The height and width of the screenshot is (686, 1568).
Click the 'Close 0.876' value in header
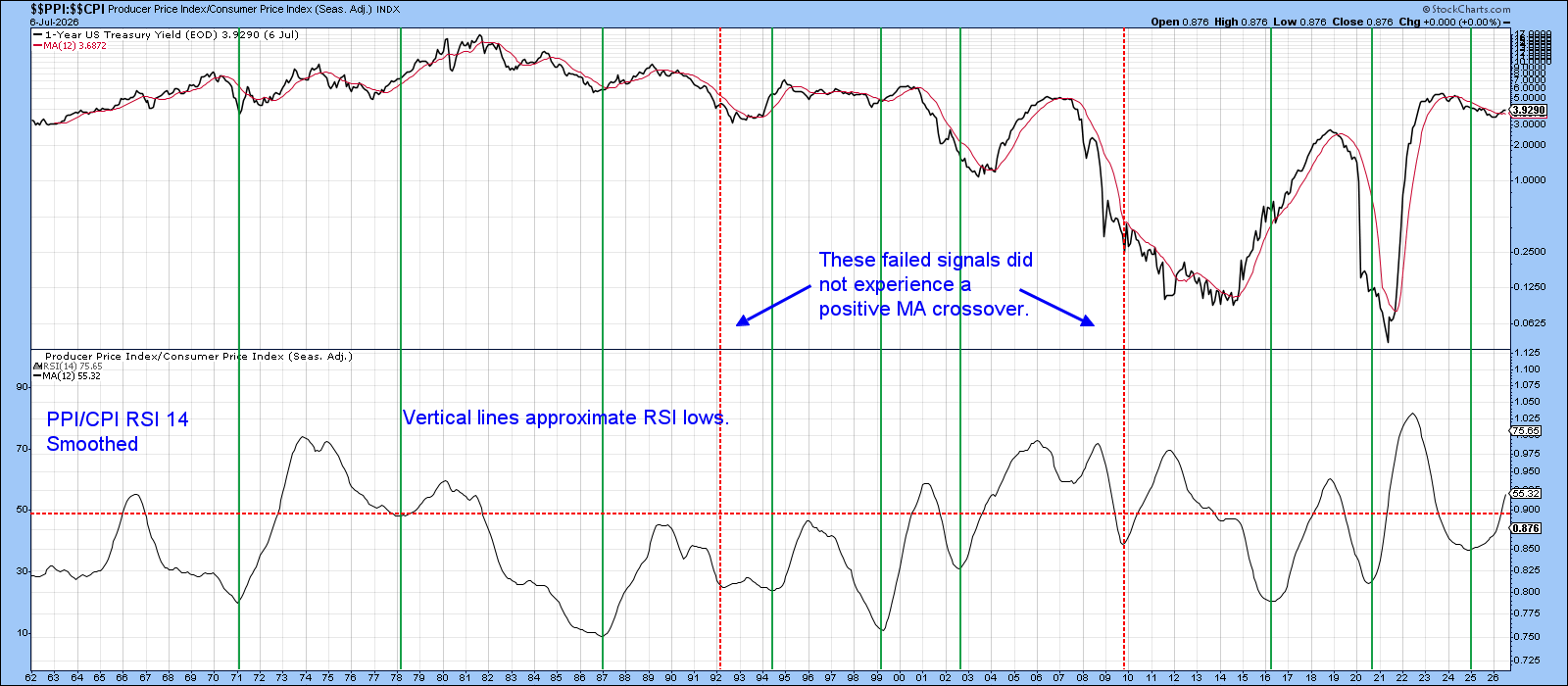[x=1362, y=22]
